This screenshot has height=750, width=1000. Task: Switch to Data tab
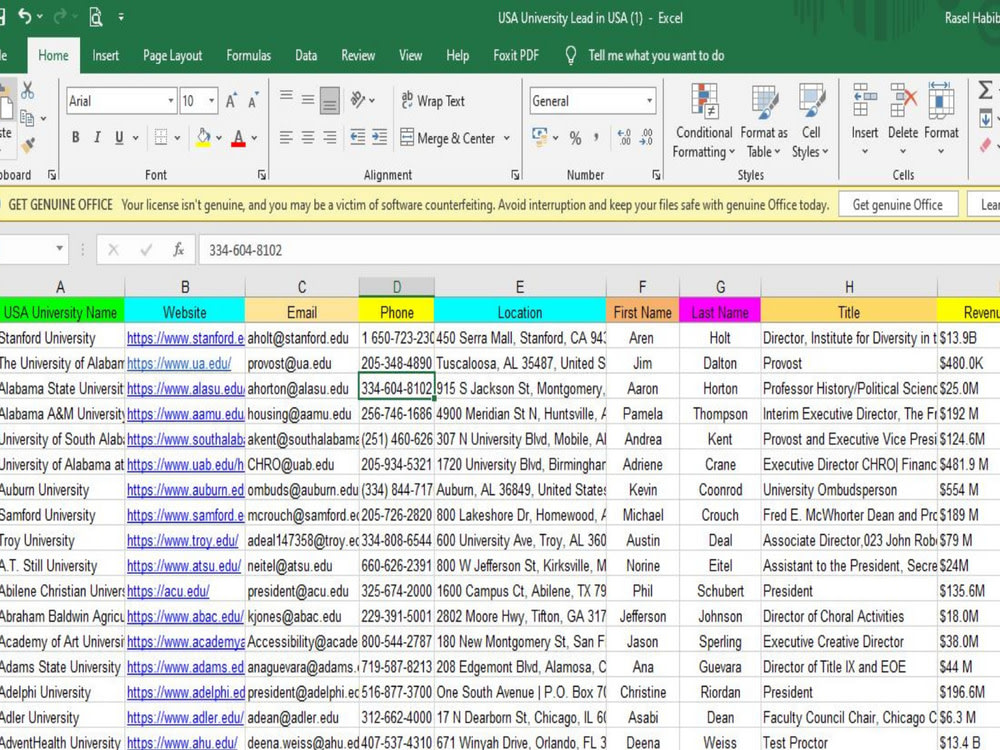[x=306, y=55]
